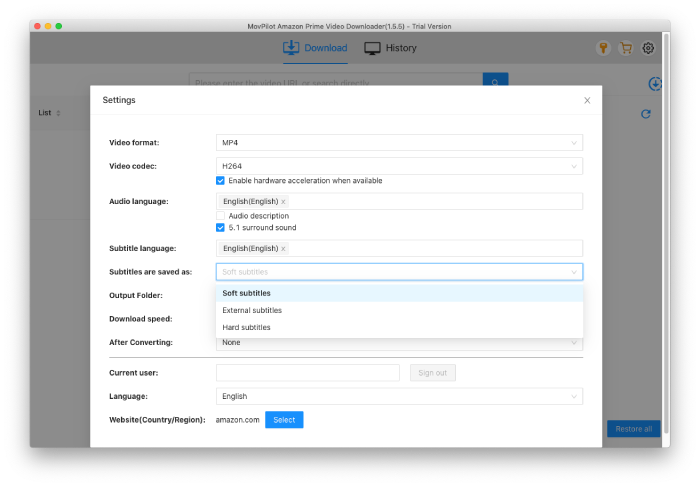Disable hardware acceleration checkbox
This screenshot has width=700, height=487.
pyautogui.click(x=221, y=181)
